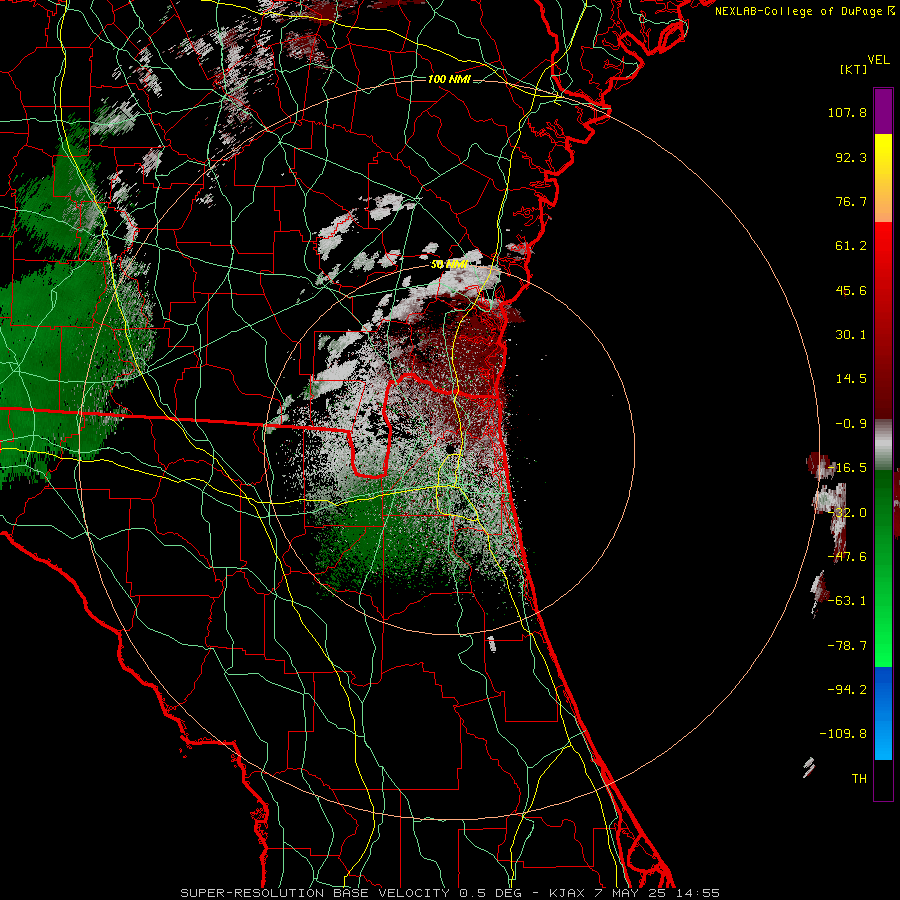This screenshot has width=900, height=900.
Task: Click the -47.6 velocity scale value
Action: click(847, 557)
